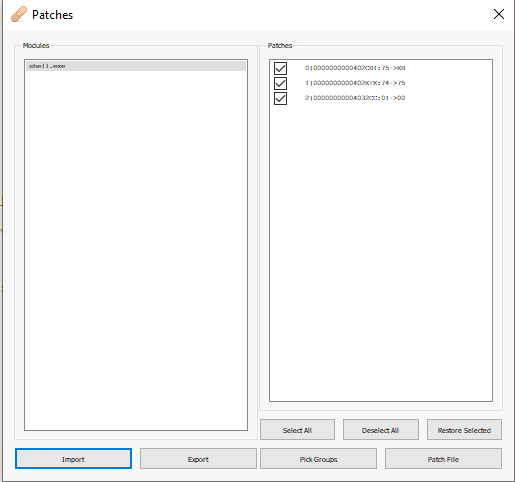
Task: Open Pick Groups
Action: [318, 459]
